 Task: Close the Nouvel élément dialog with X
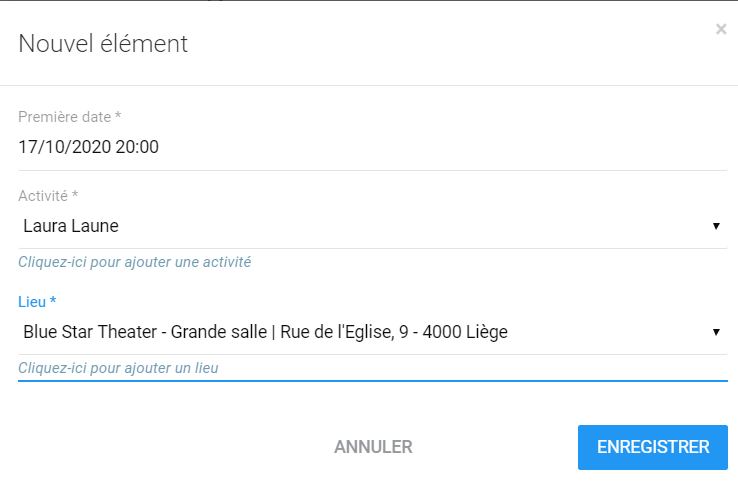(x=721, y=30)
